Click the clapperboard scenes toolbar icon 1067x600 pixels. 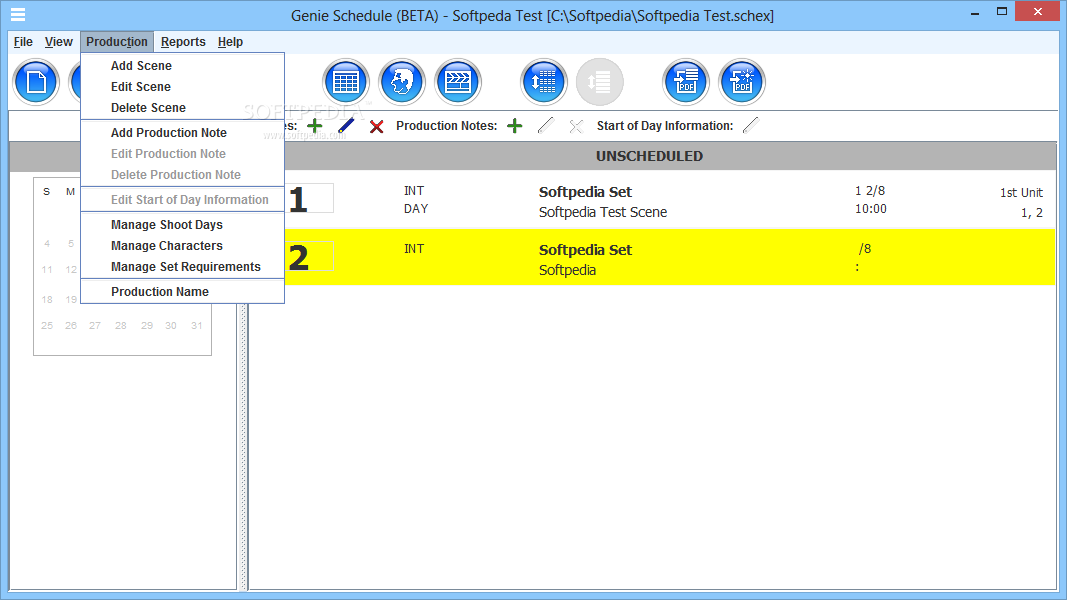457,82
